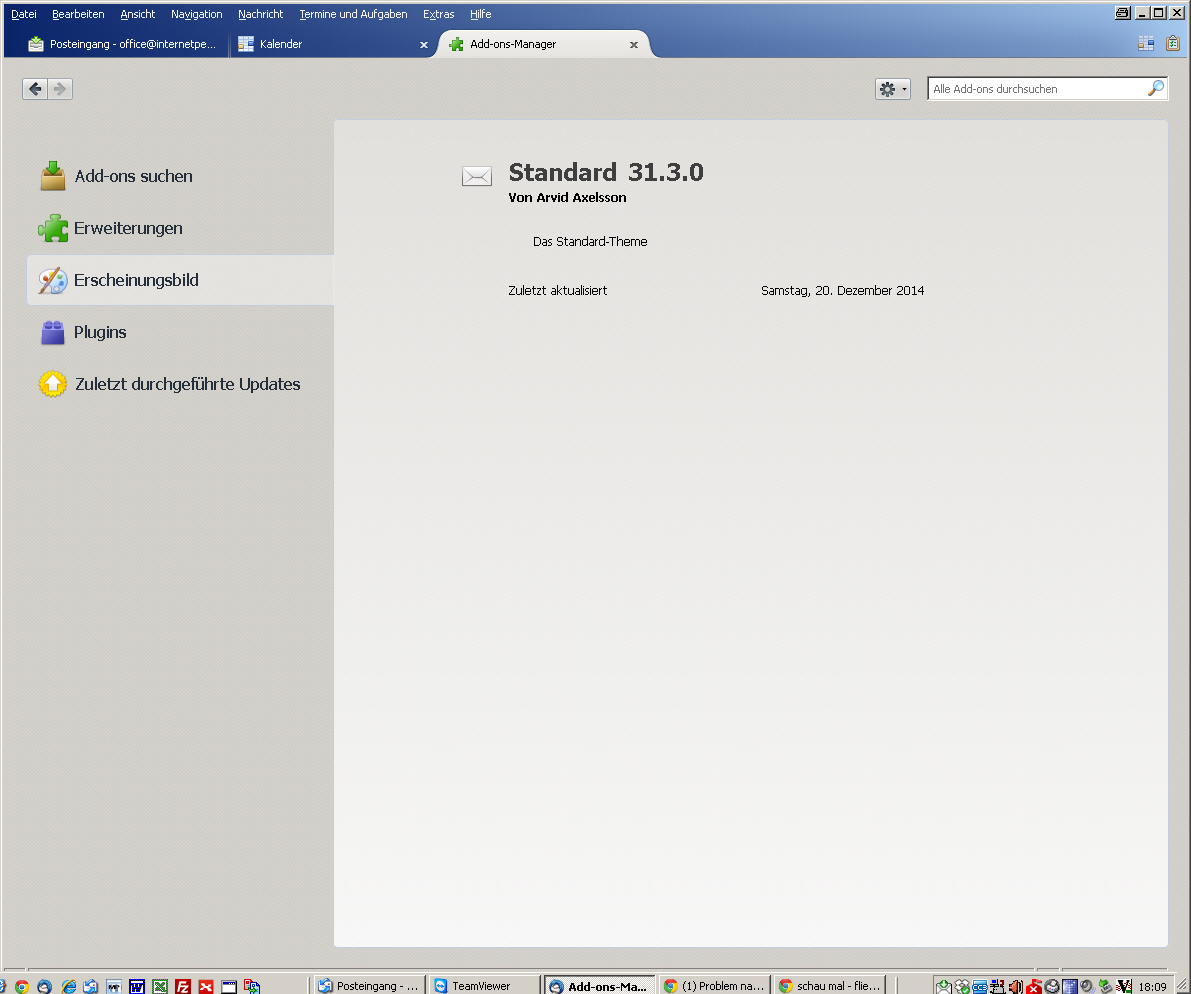Launch Excel from the quick launch bar
Viewport: 1191px width, 994px height.
point(160,986)
